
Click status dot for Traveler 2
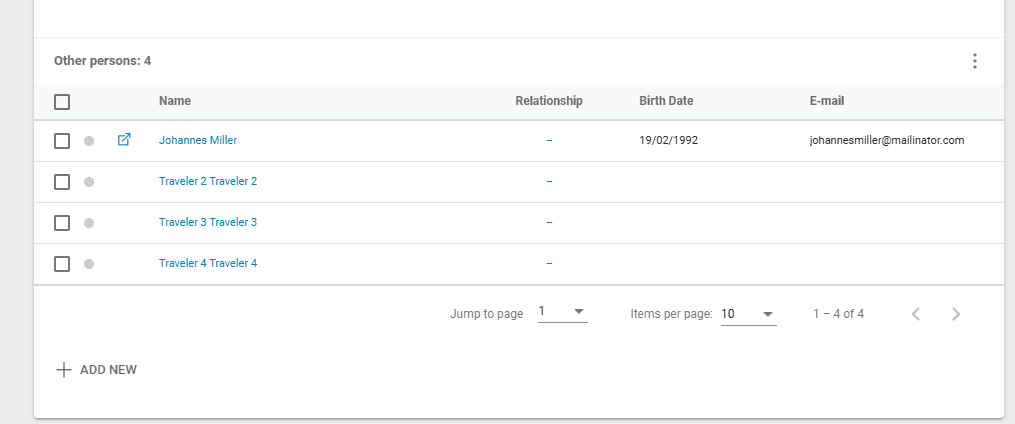(89, 182)
